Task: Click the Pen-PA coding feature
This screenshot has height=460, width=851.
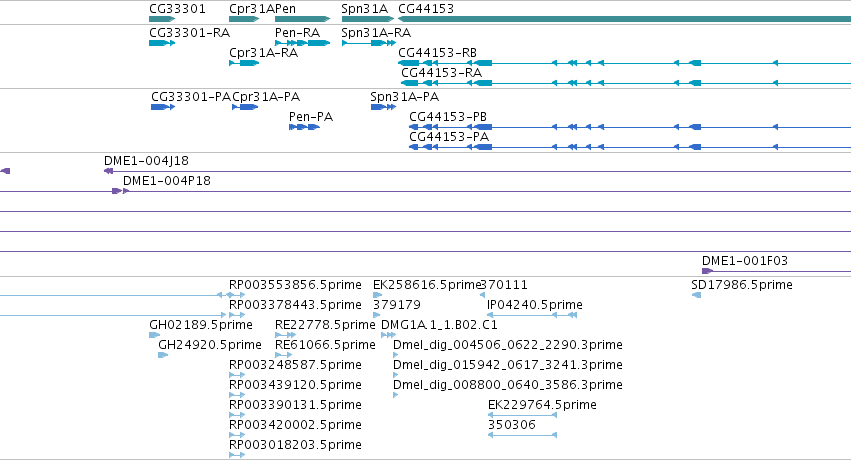Action: coord(311,117)
